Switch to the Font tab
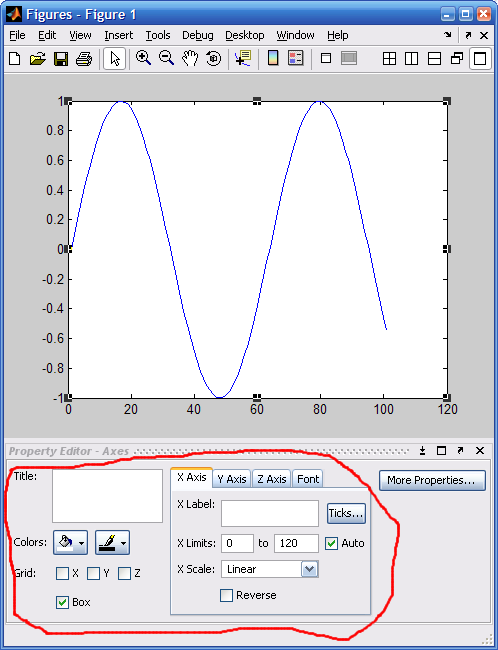The height and width of the screenshot is (650, 498). point(308,479)
